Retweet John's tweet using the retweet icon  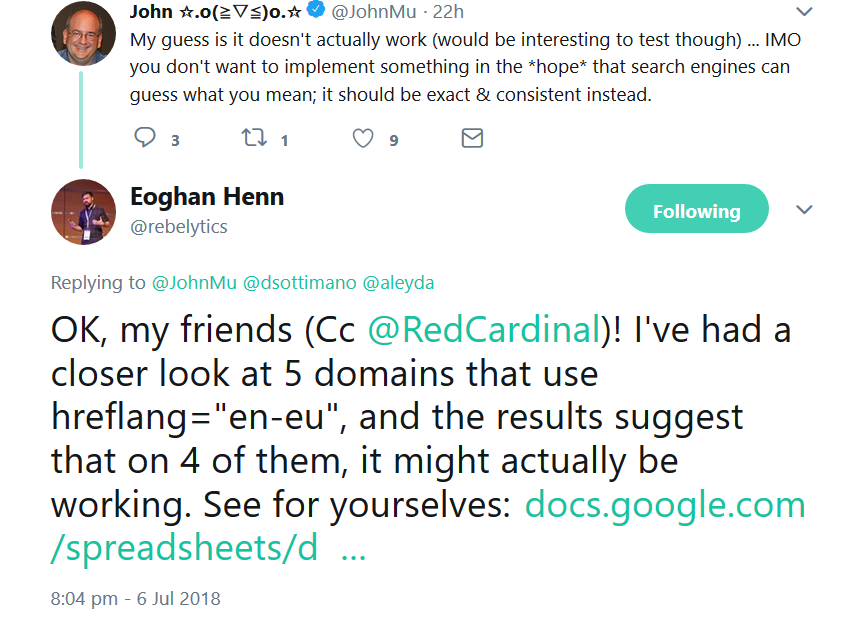(253, 138)
